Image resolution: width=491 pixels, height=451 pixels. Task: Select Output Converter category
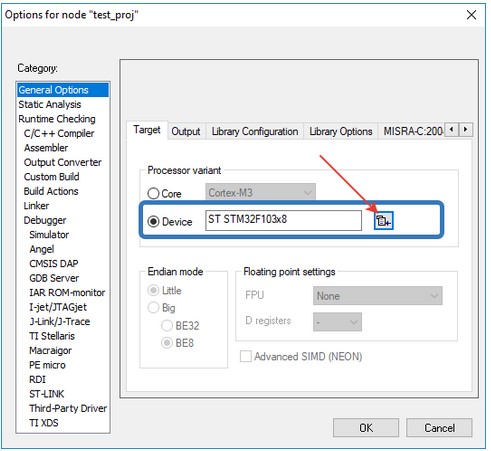63,162
